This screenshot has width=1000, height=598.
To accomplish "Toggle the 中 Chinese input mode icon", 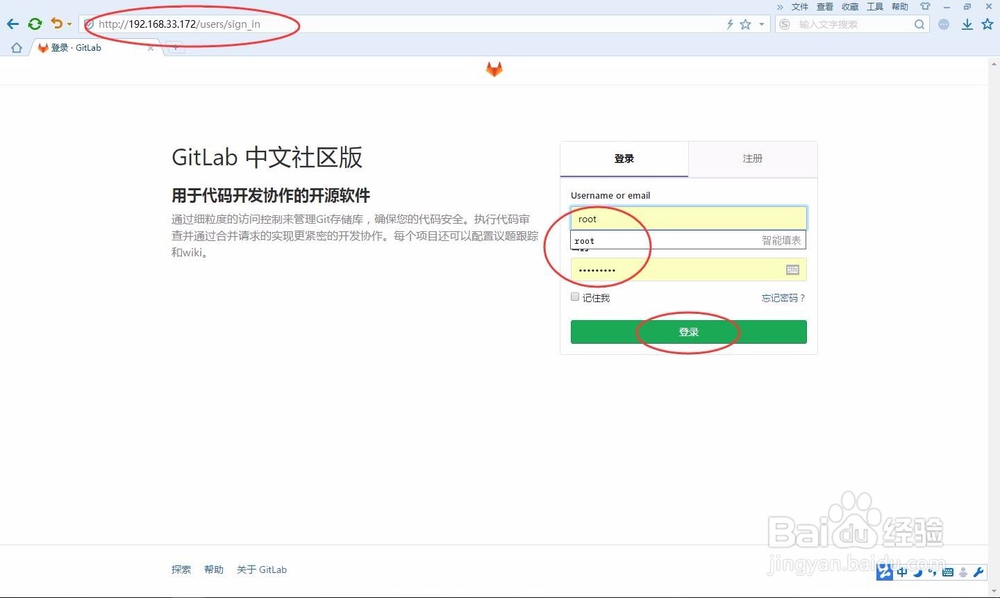I will coord(902,572).
